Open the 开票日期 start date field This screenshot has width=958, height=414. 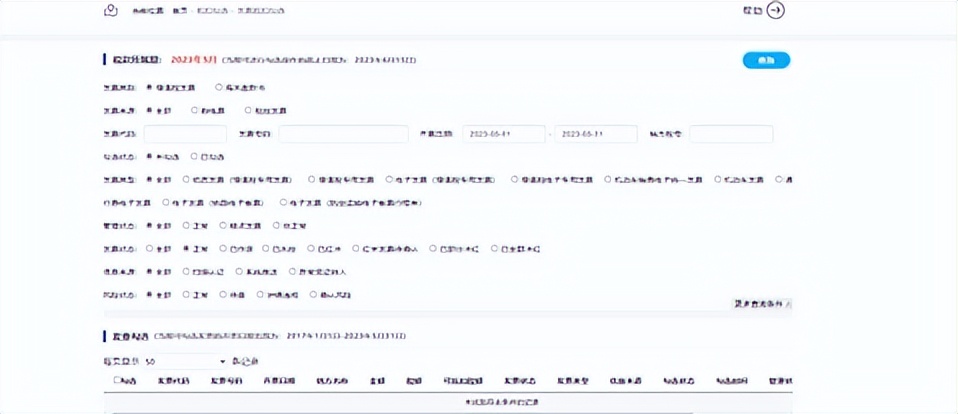pos(504,134)
